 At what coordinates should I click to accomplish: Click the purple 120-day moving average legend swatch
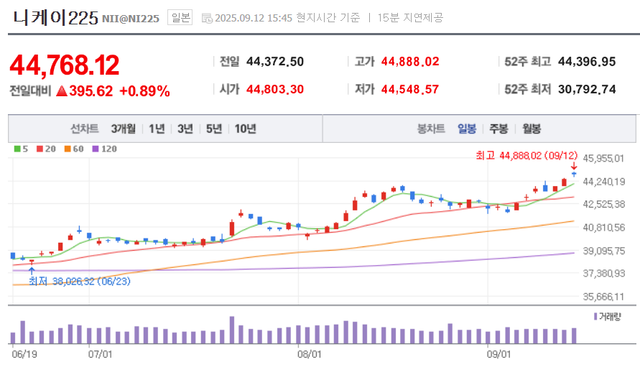coord(96,149)
